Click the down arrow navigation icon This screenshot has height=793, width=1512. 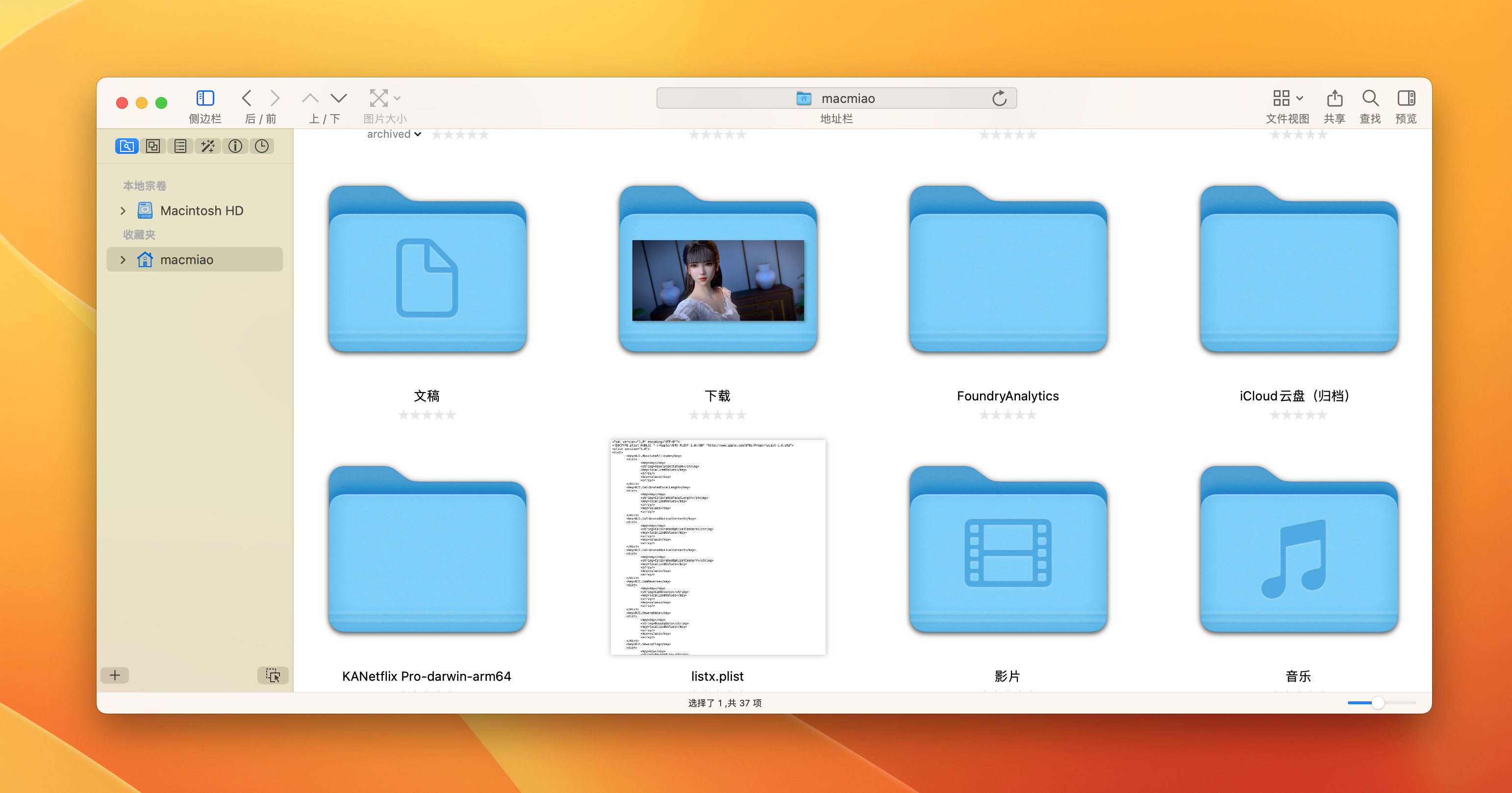pos(339,98)
